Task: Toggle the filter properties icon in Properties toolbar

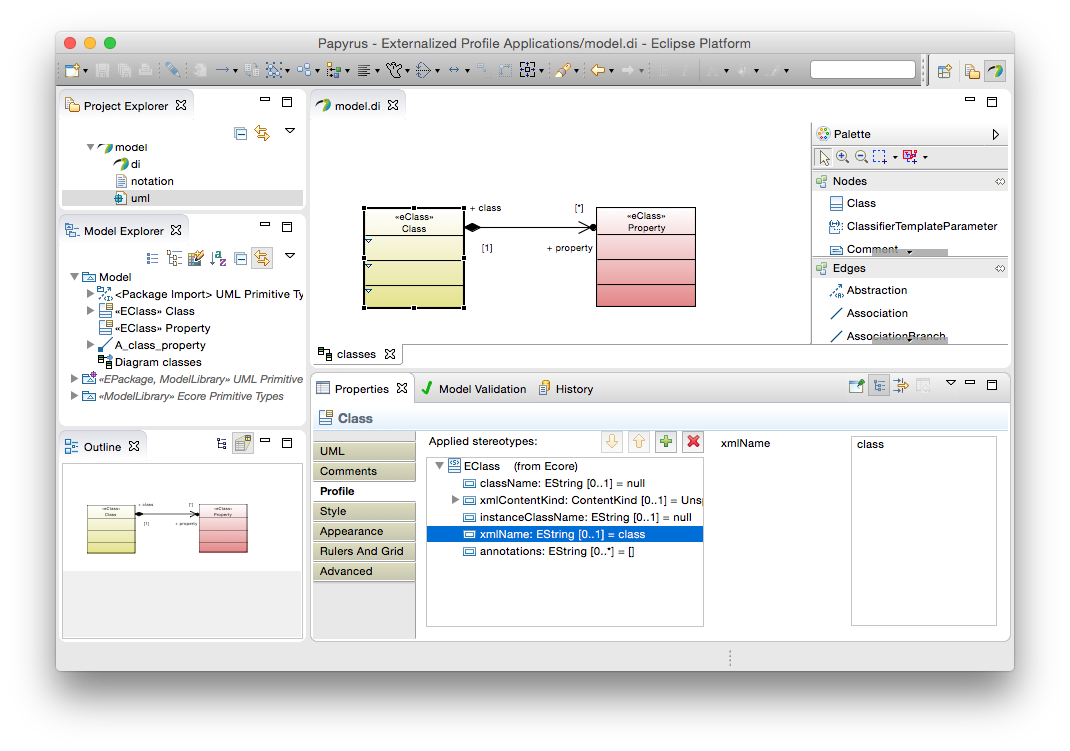Action: [x=901, y=386]
